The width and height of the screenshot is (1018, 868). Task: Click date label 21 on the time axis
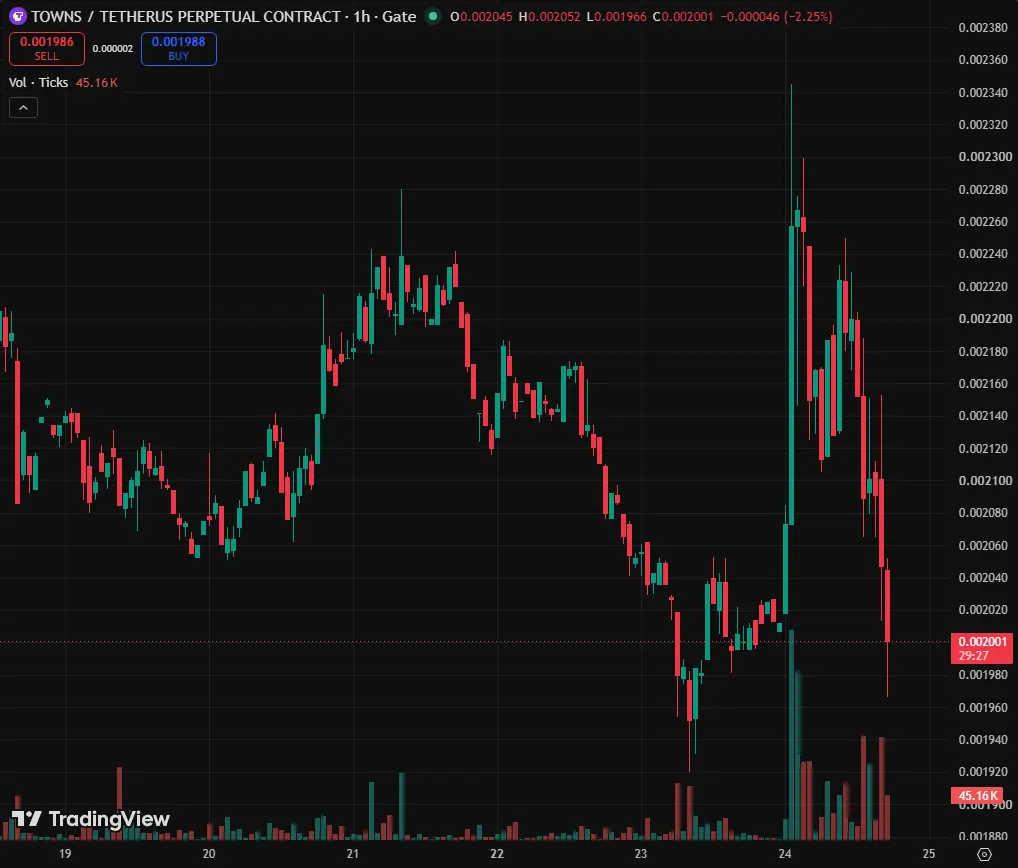click(353, 854)
